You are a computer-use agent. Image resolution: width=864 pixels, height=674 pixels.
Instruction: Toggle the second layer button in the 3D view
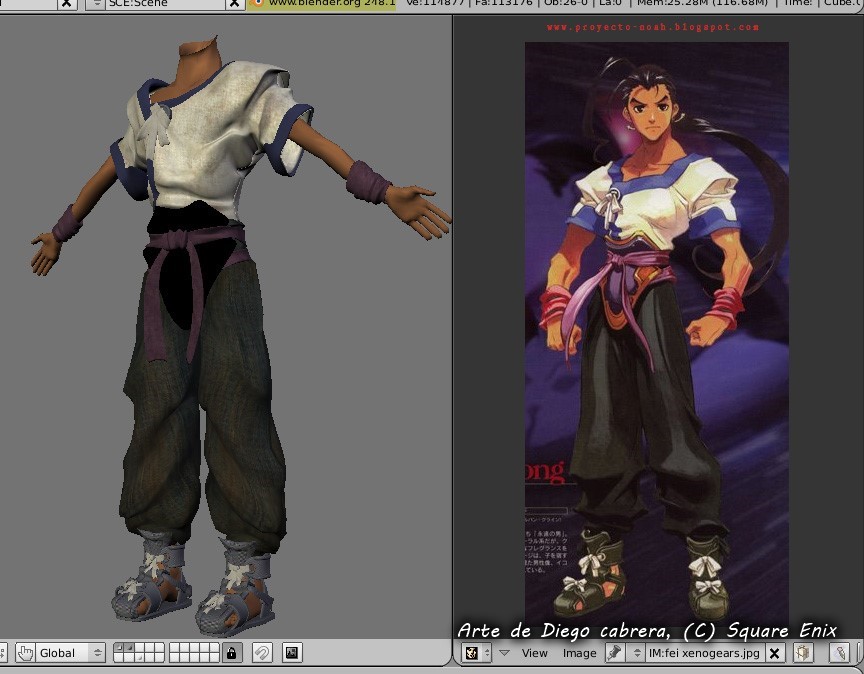click(130, 648)
